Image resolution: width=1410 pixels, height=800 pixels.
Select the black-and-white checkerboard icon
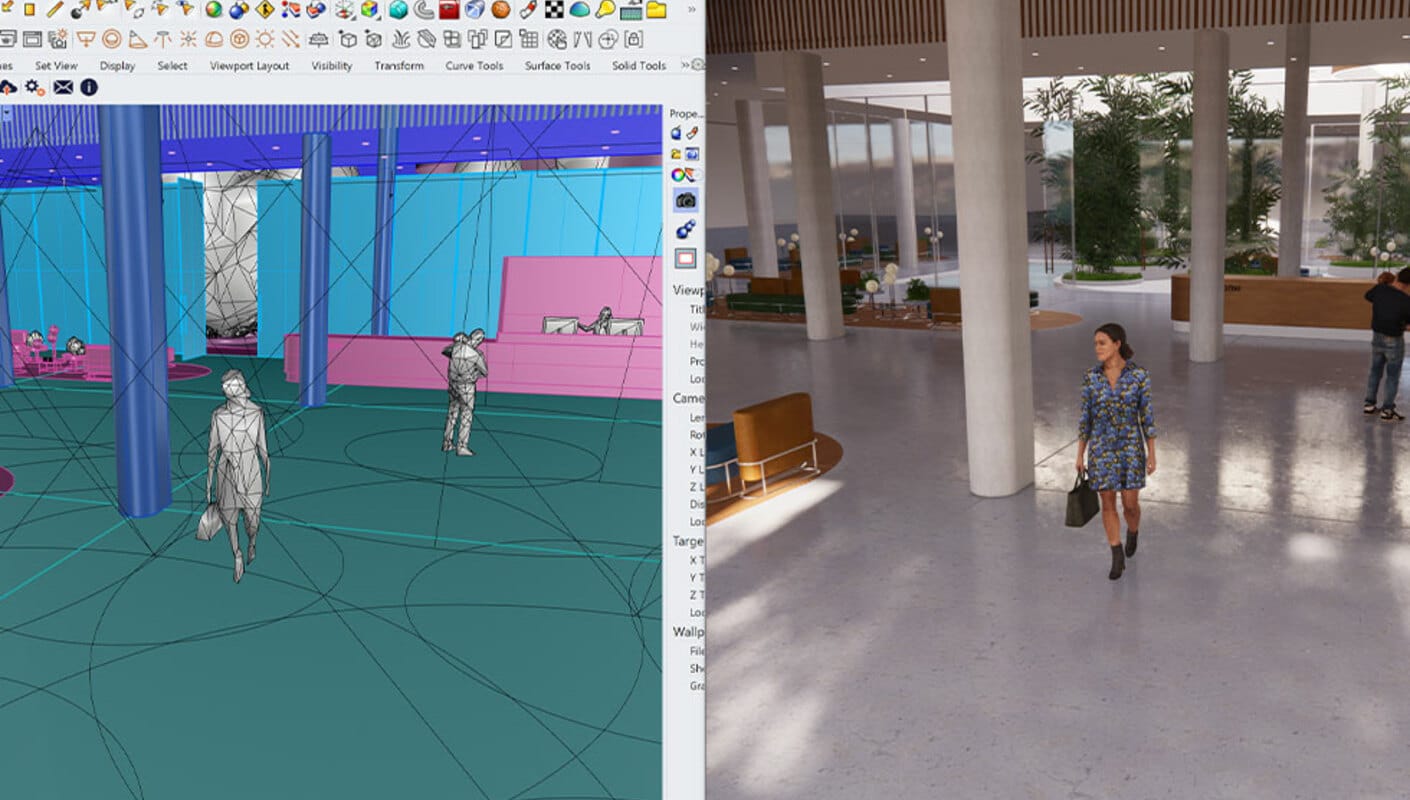coord(553,10)
